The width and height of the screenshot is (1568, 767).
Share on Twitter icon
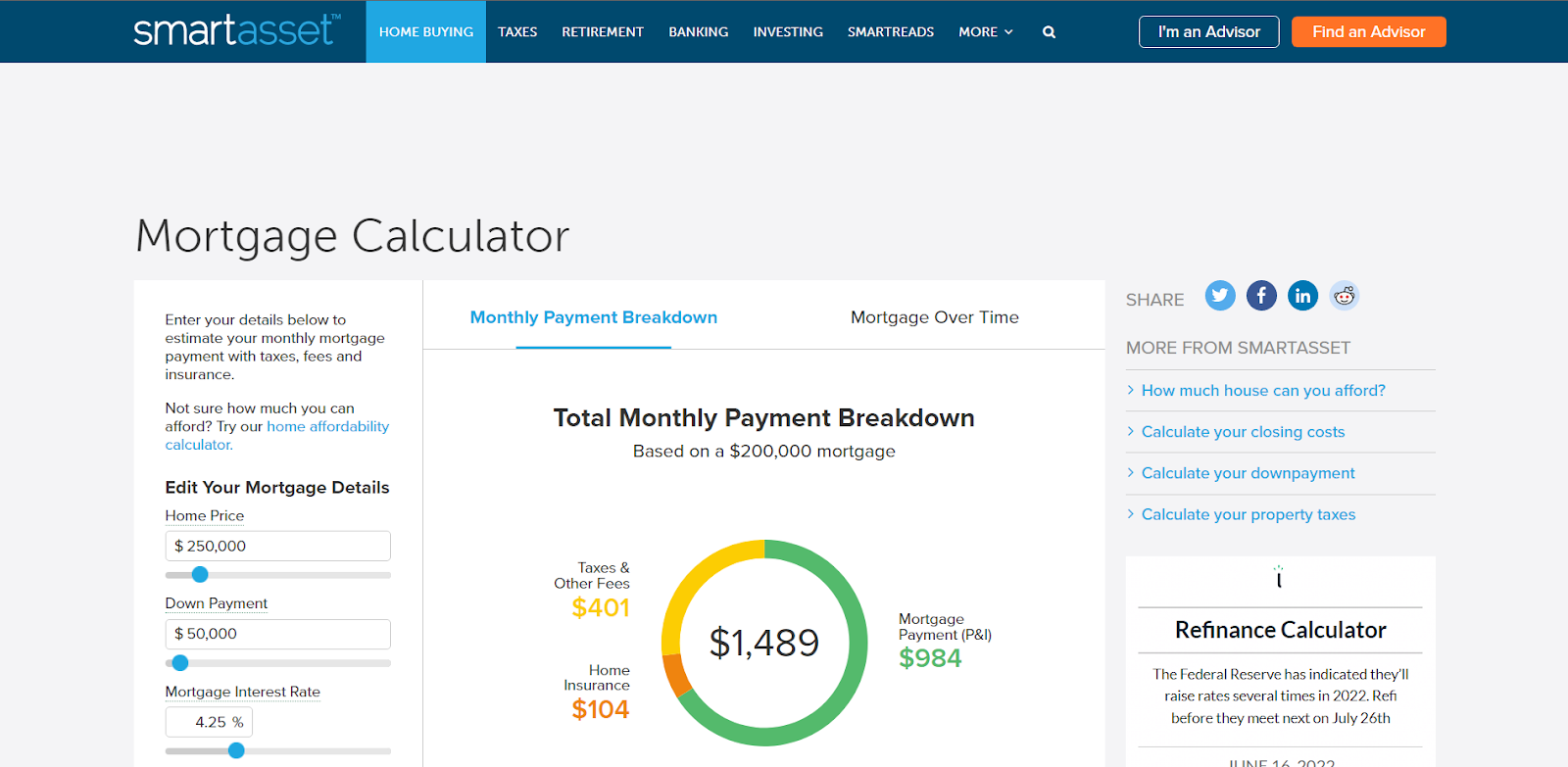pyautogui.click(x=1220, y=295)
